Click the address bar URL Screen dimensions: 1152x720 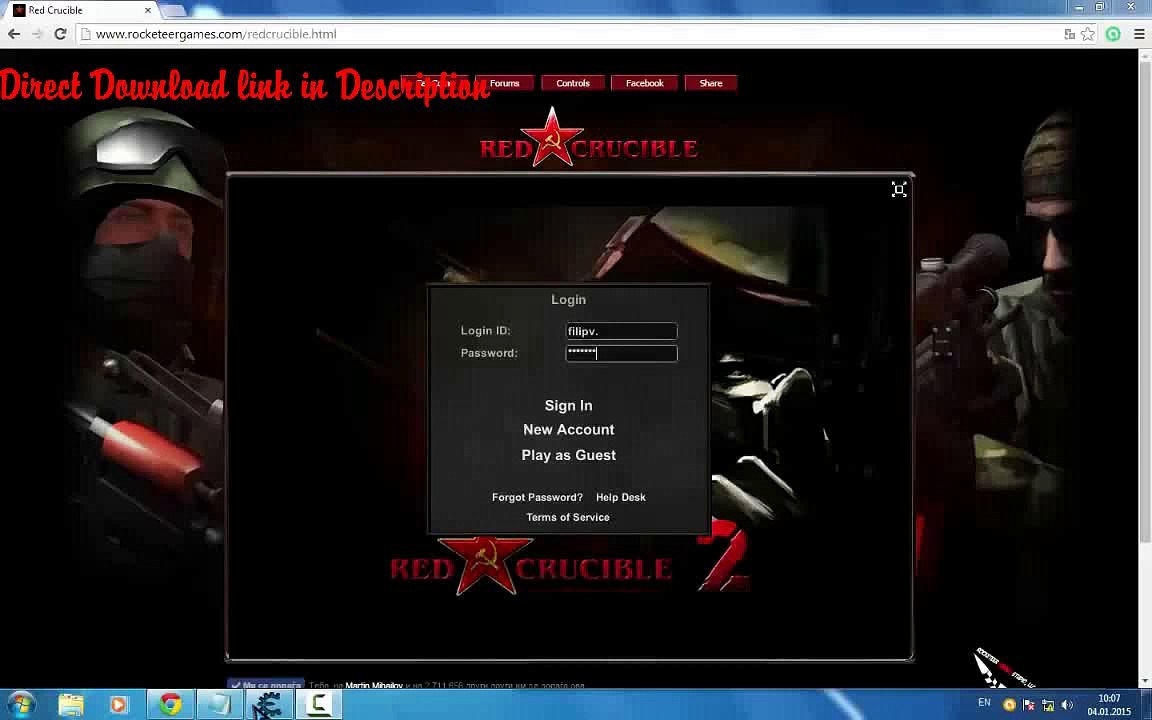pyautogui.click(x=216, y=34)
